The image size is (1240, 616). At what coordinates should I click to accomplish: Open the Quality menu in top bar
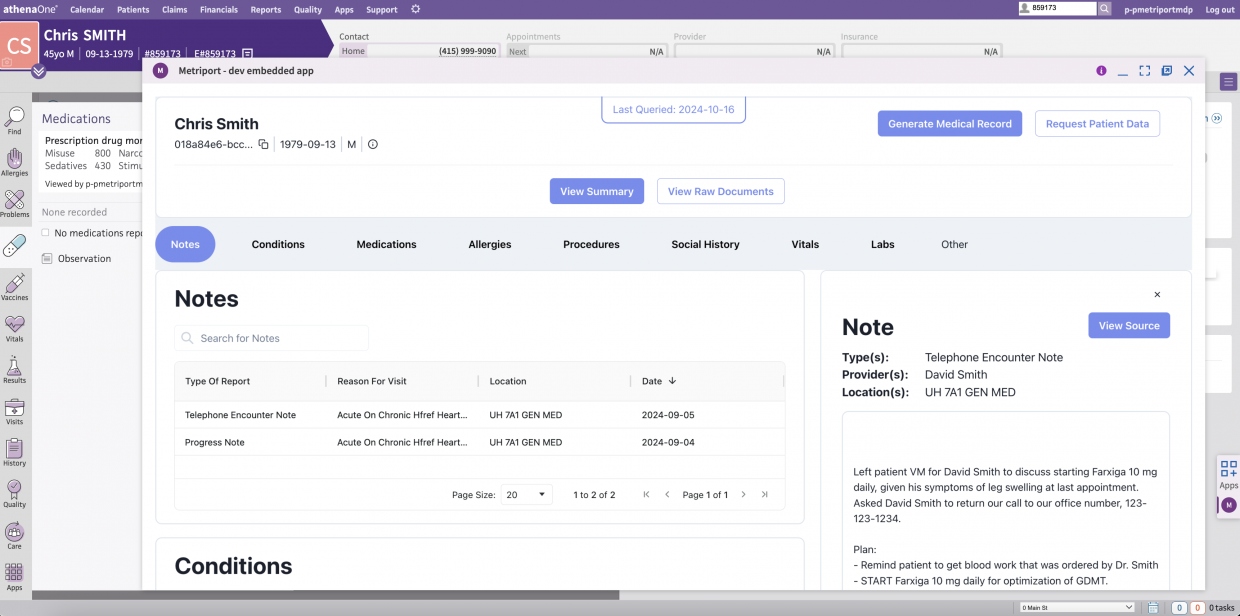[308, 9]
